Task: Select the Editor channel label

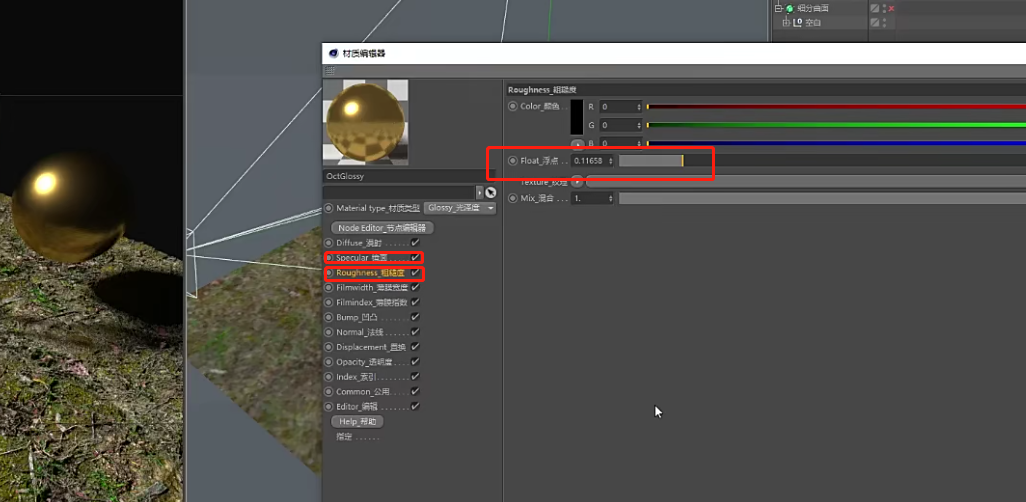Action: tap(357, 406)
